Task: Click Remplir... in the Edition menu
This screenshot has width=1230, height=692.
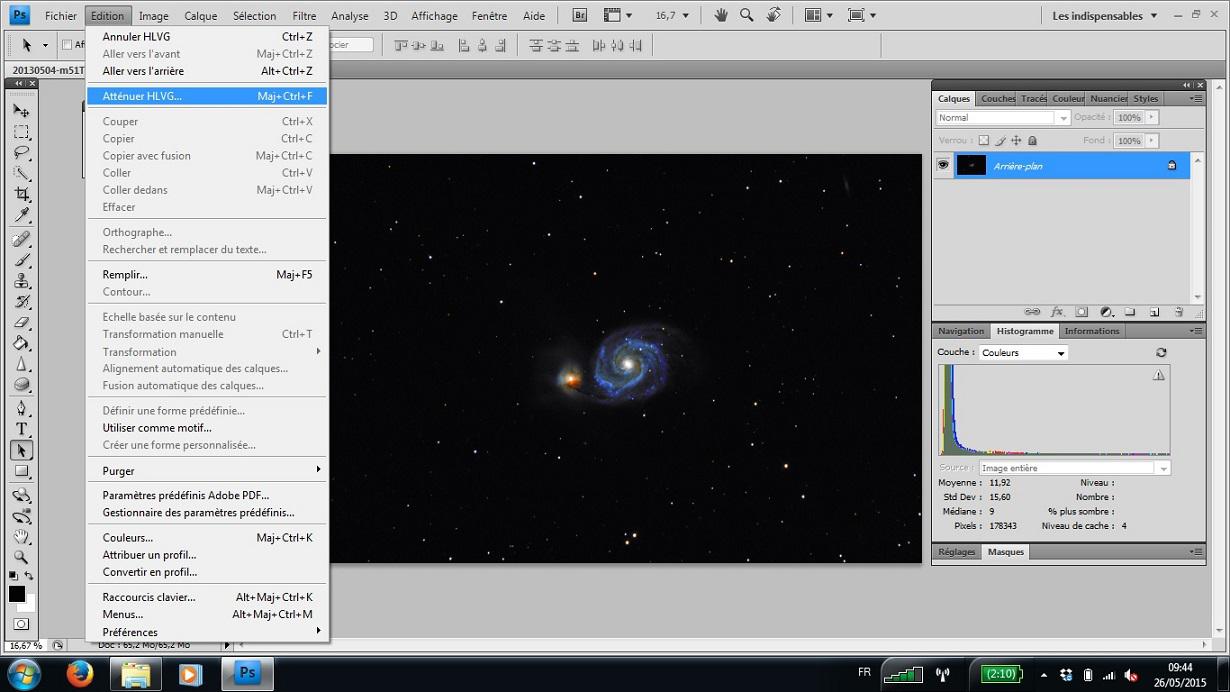Action: pyautogui.click(x=125, y=274)
